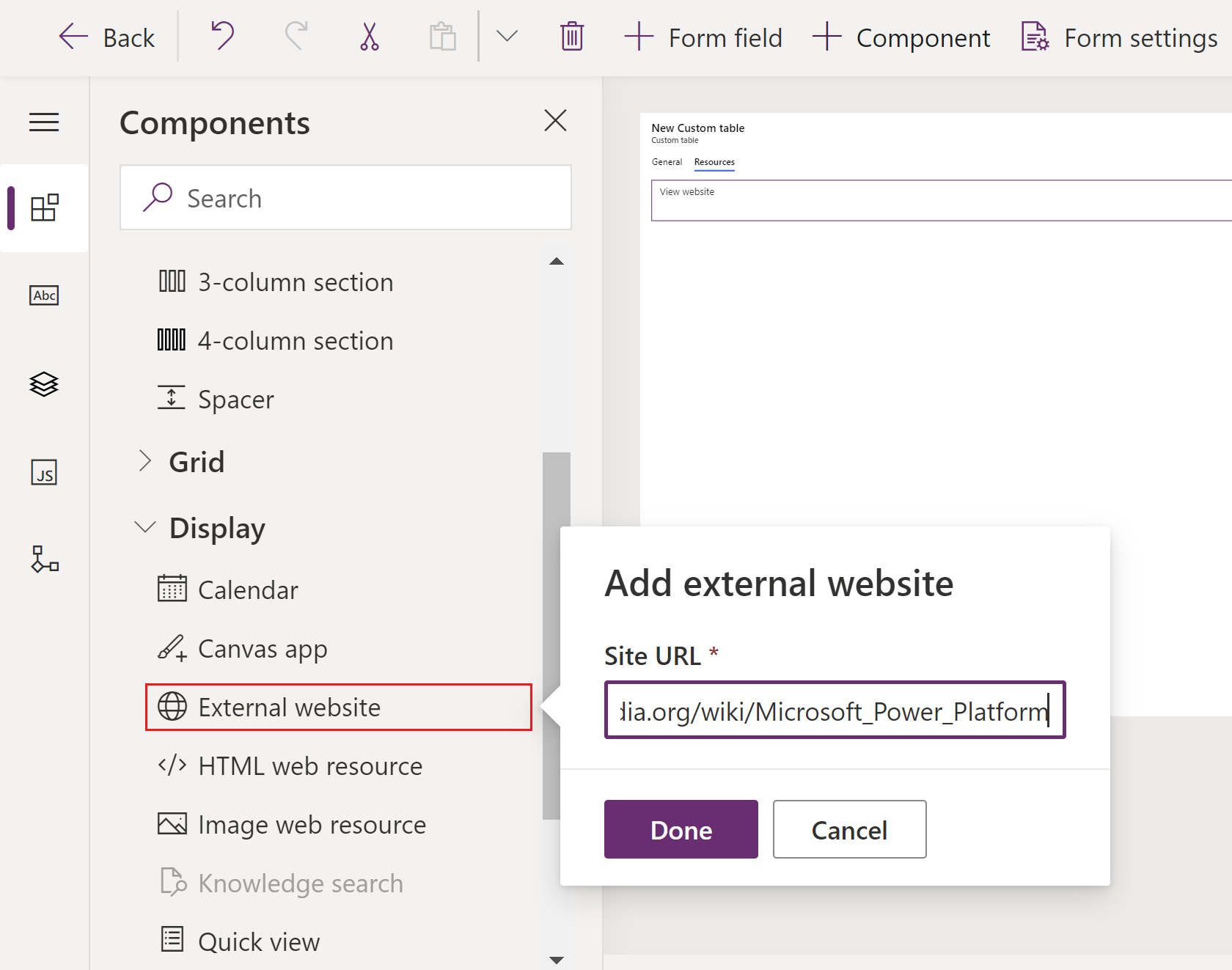Edit the Site URL input field

(x=834, y=710)
